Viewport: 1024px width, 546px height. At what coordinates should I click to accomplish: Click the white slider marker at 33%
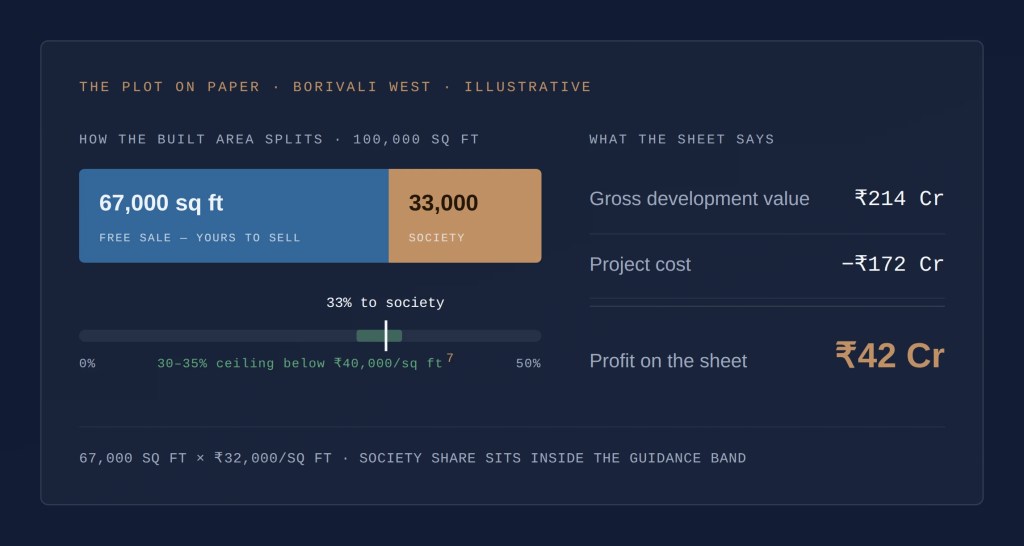point(386,336)
